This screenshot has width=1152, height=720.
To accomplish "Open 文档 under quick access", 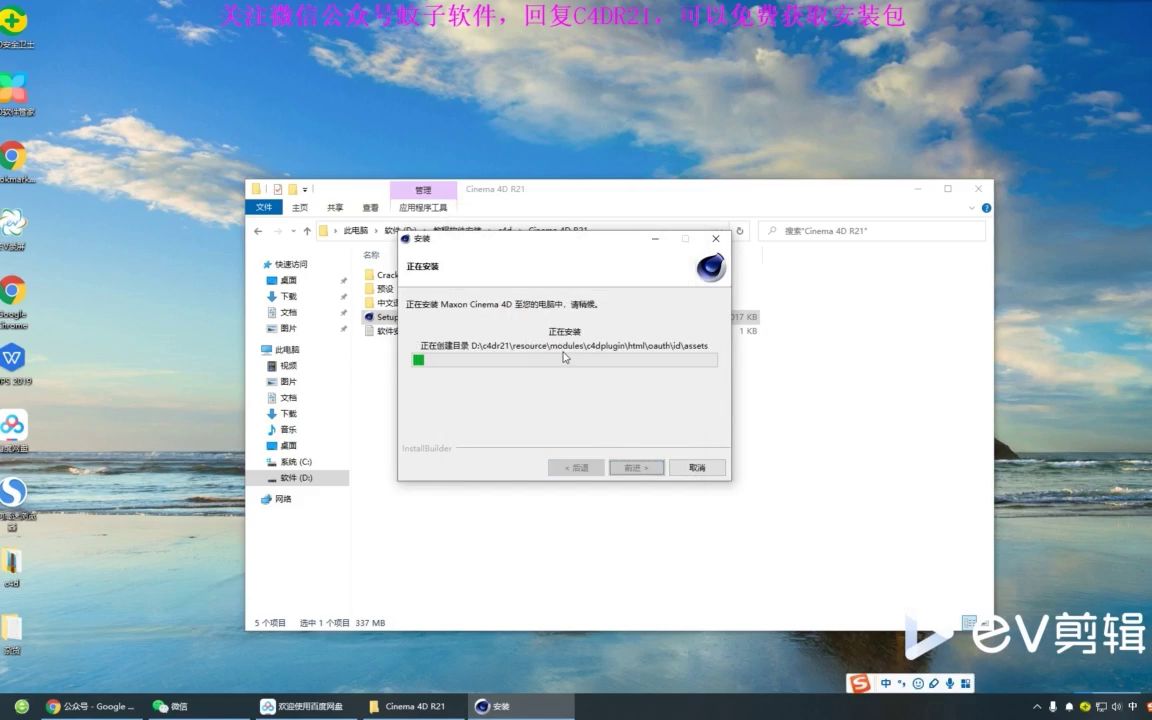I will pos(288,313).
